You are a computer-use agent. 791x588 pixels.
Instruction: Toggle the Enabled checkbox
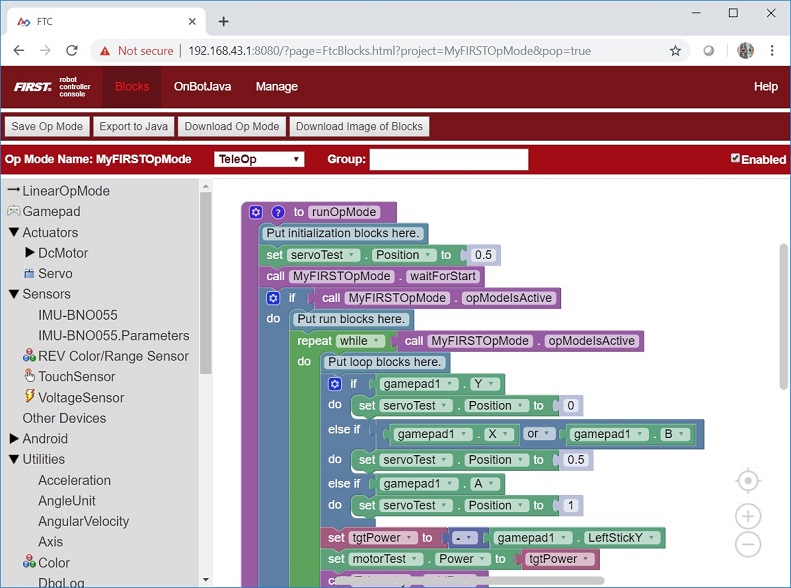point(736,158)
